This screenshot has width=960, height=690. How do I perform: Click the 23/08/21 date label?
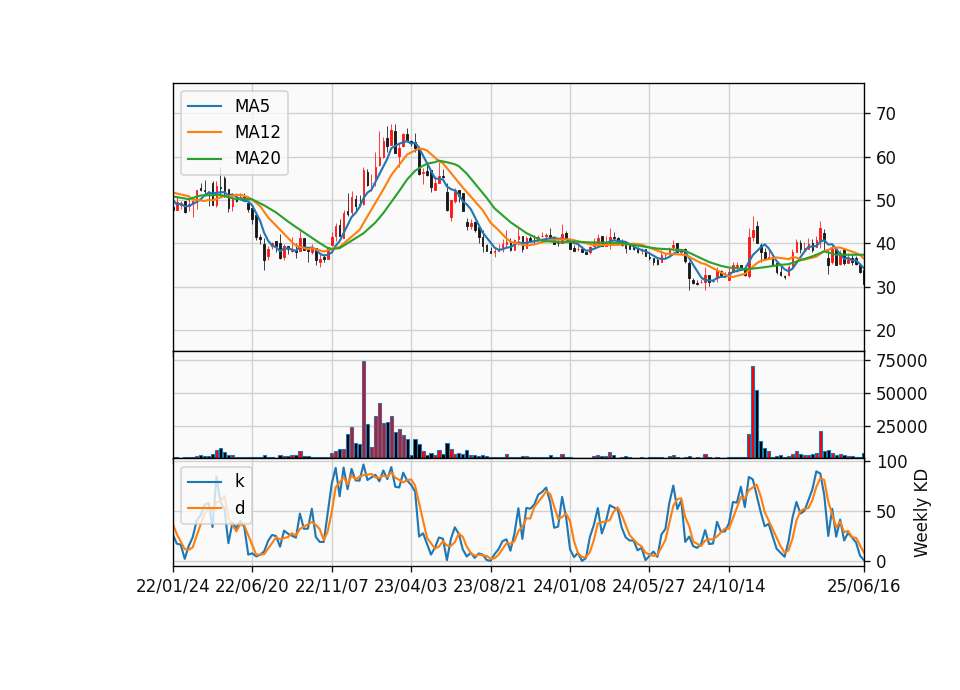tap(490, 586)
